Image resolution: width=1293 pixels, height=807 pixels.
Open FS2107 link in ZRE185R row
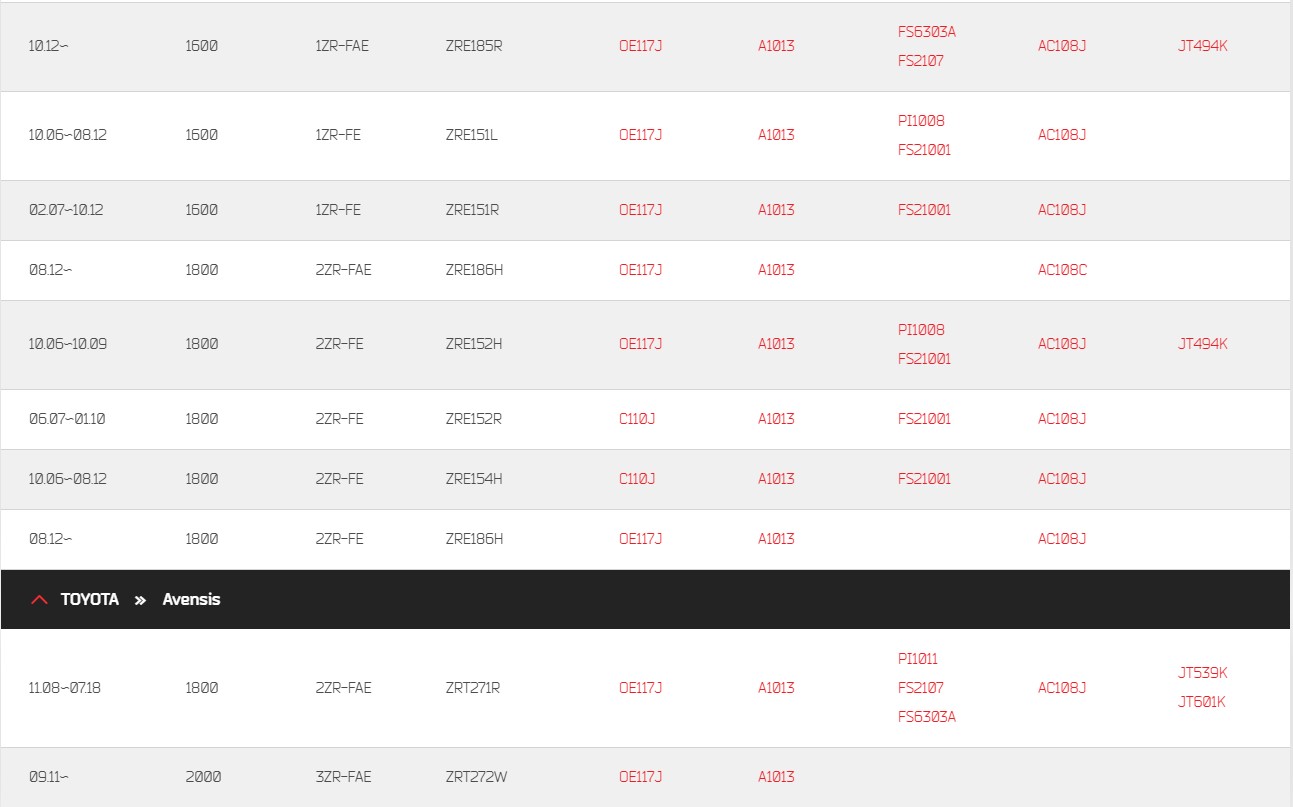(921, 61)
